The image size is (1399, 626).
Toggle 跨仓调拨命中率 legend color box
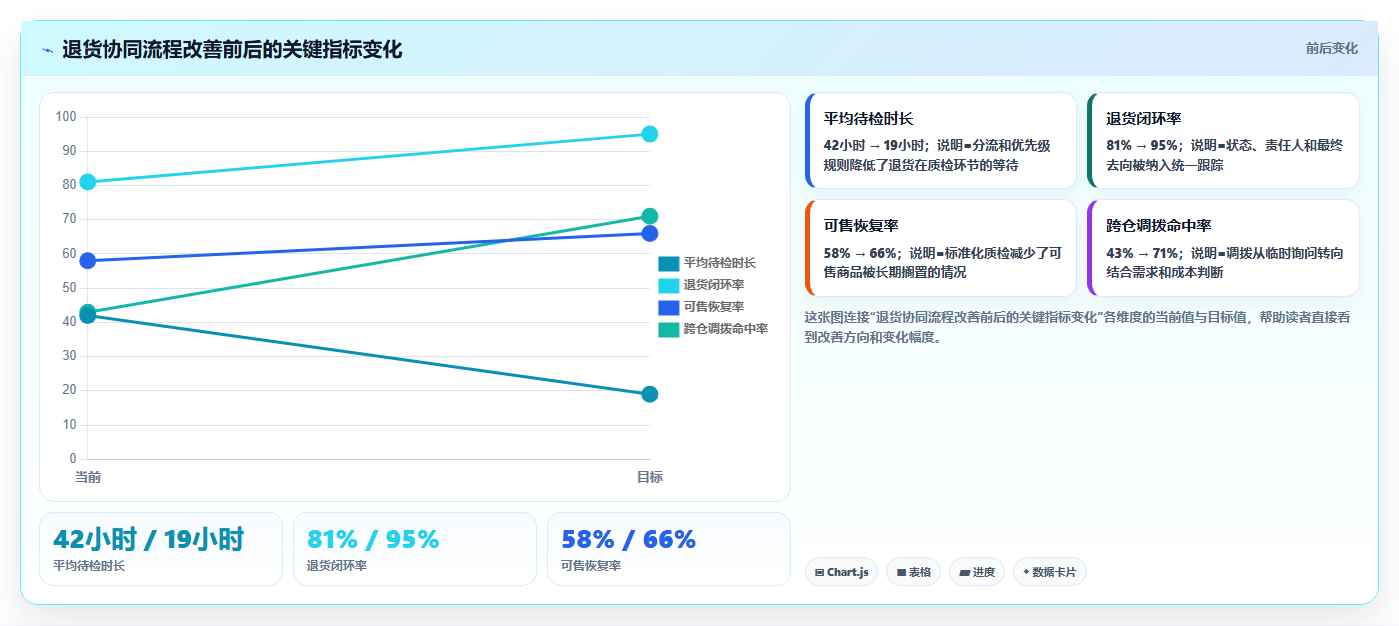click(x=668, y=329)
